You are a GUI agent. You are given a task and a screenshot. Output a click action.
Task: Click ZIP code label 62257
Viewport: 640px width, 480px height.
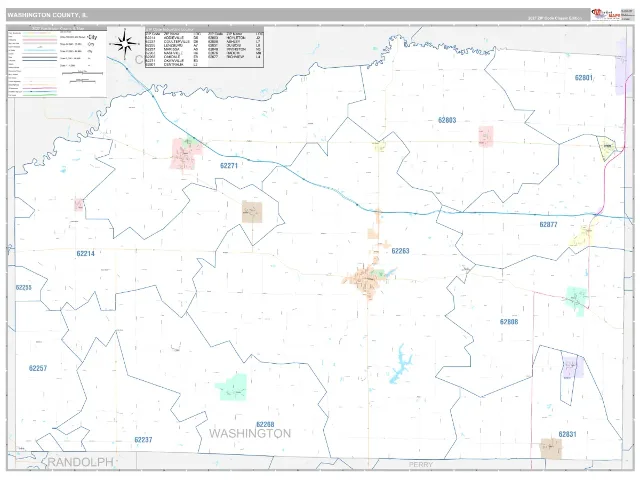pos(38,368)
